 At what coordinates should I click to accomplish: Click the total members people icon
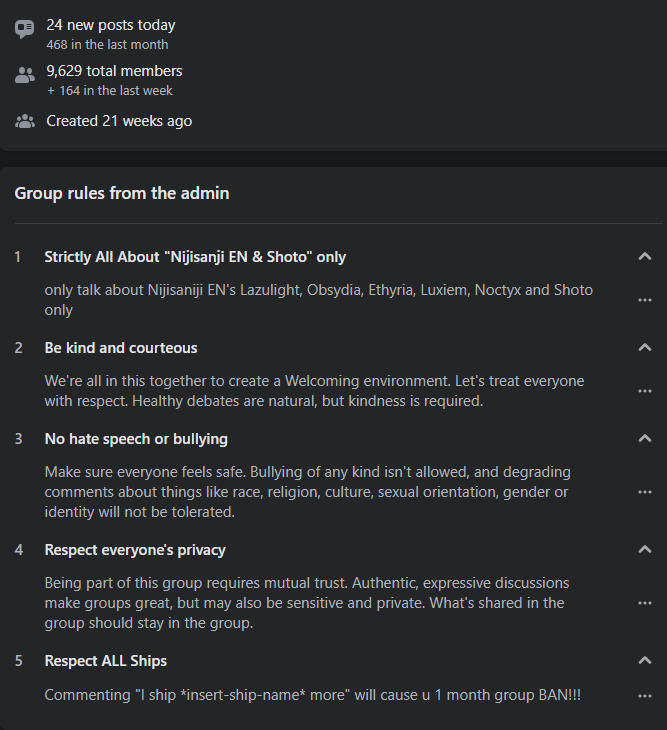click(x=24, y=75)
